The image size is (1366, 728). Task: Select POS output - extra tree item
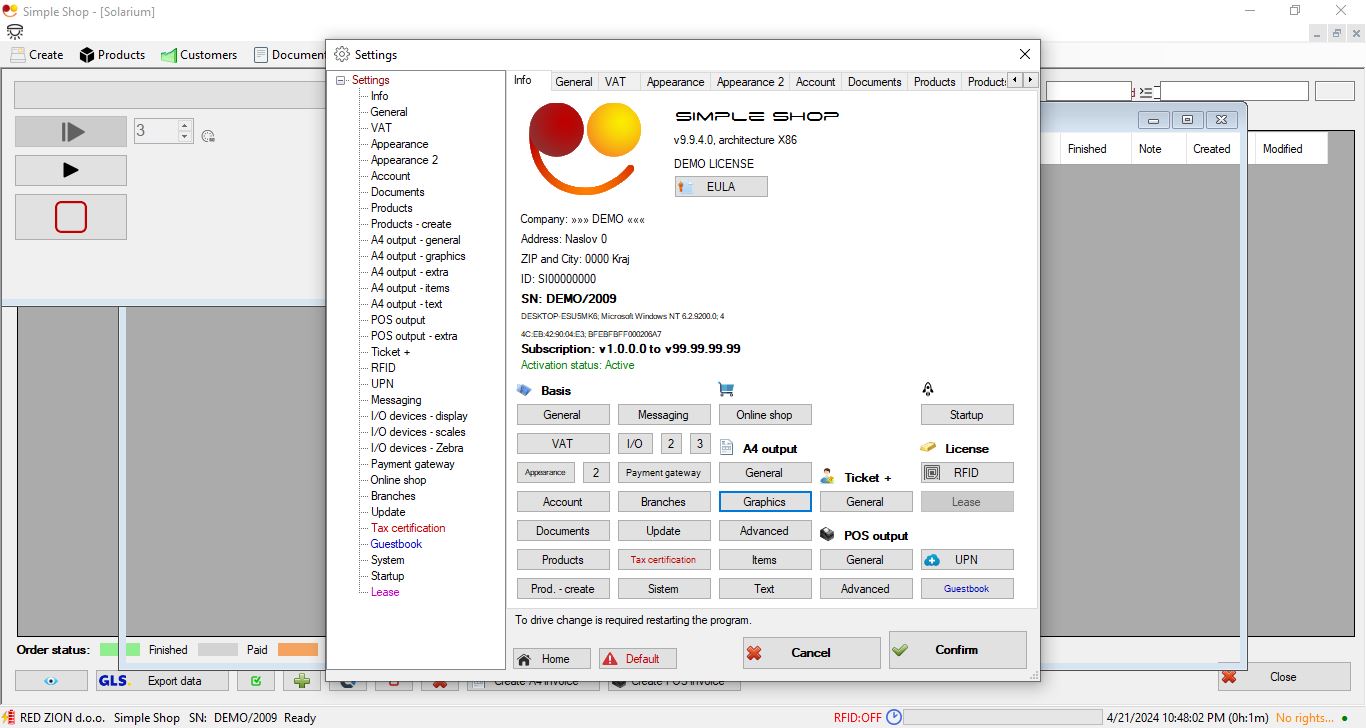(x=414, y=336)
